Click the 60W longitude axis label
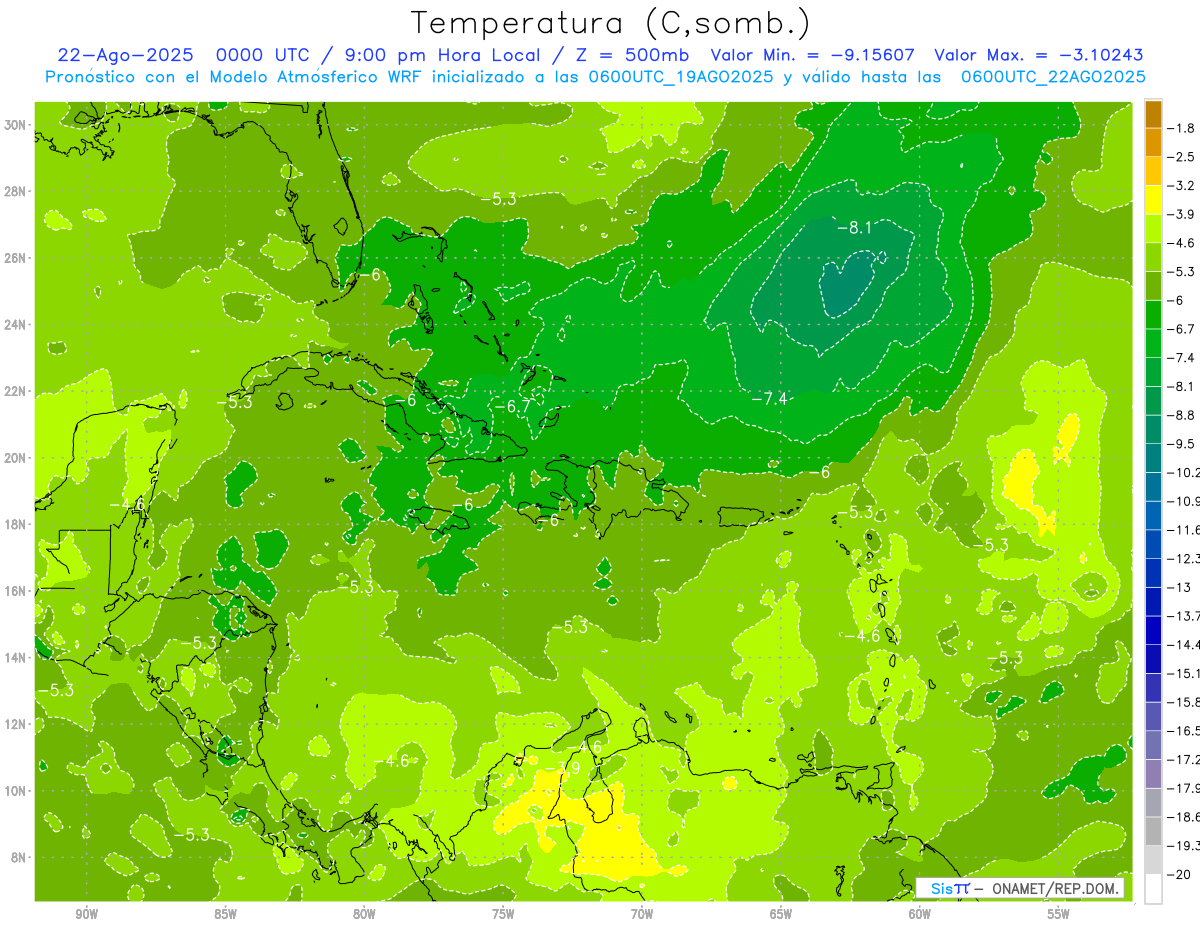The image size is (1200, 927). (x=920, y=913)
